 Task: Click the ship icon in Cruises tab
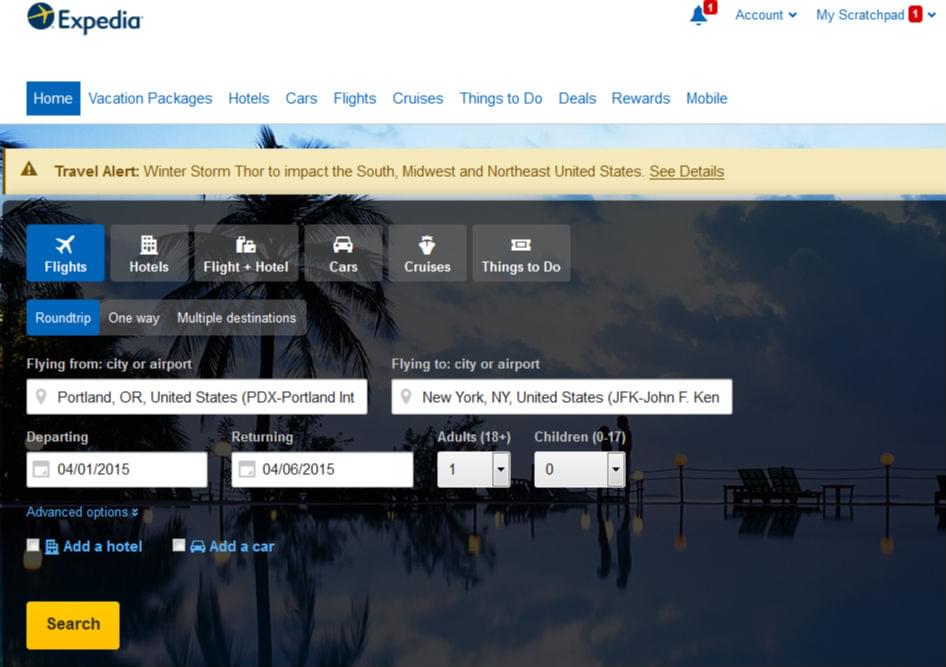click(427, 244)
